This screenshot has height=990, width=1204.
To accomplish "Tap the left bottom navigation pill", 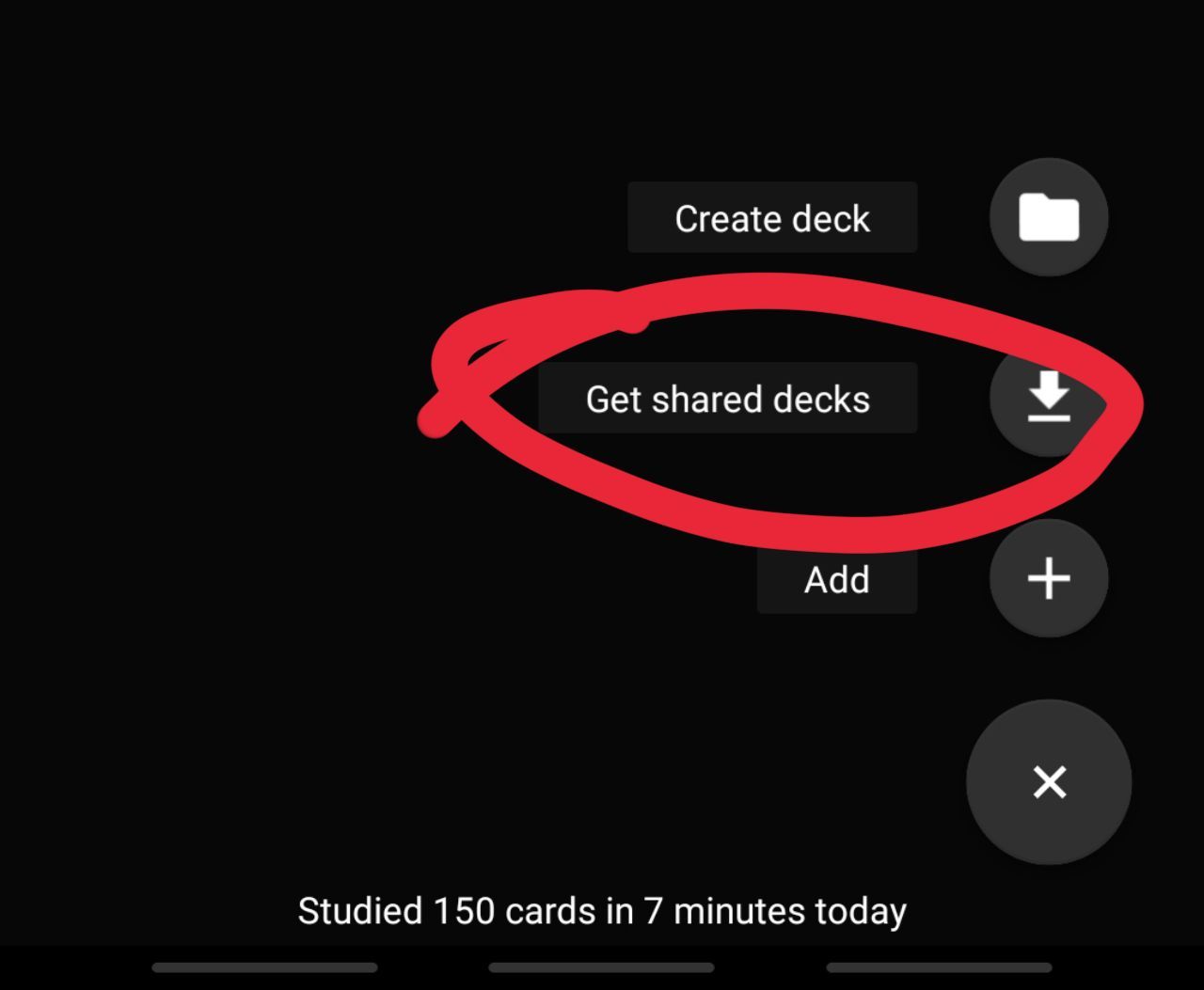I will click(264, 967).
